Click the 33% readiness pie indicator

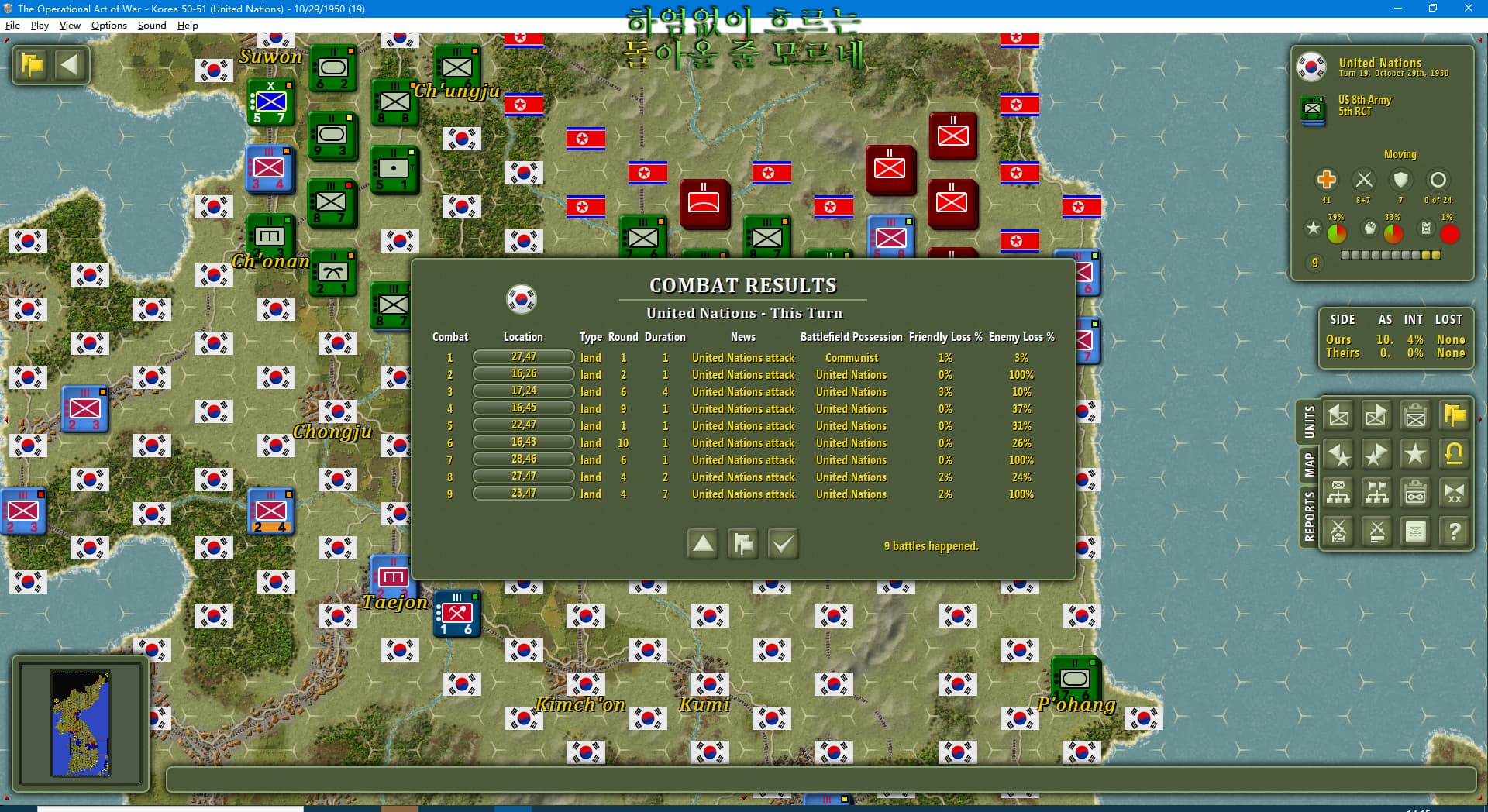coord(1393,233)
